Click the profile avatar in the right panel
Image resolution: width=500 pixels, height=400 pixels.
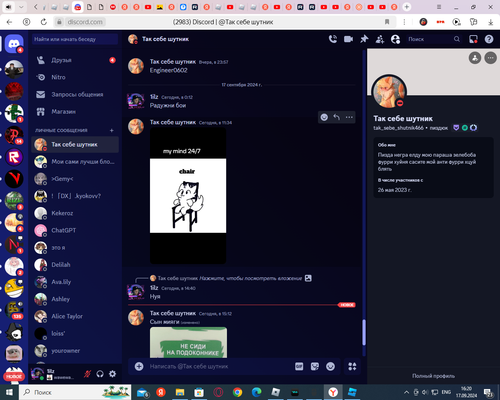pyautogui.click(x=389, y=92)
